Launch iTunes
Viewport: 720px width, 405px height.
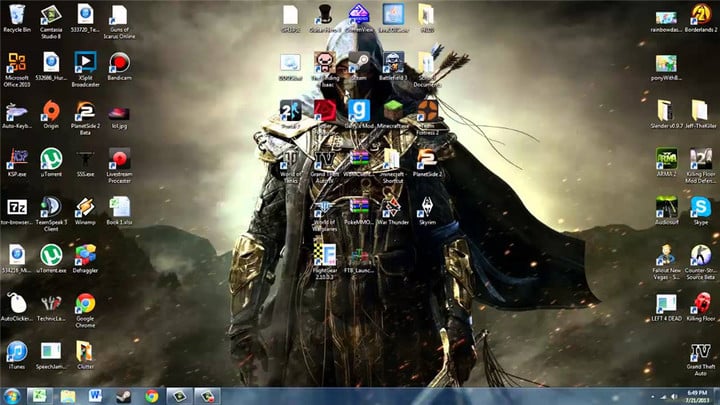(17, 355)
